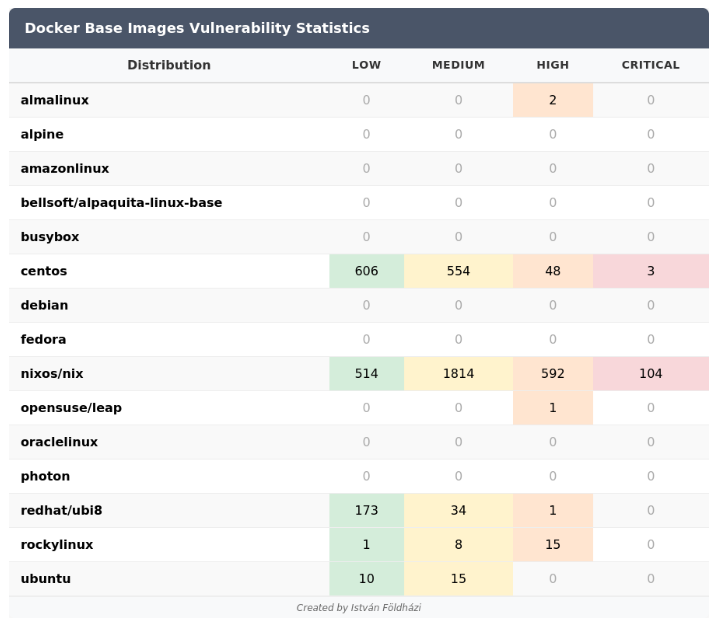Select the title Docker Base Images Vulnerability Statistics

point(197,28)
